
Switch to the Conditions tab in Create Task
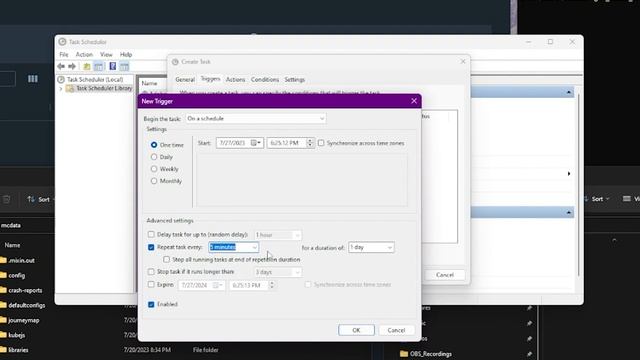[x=264, y=80]
